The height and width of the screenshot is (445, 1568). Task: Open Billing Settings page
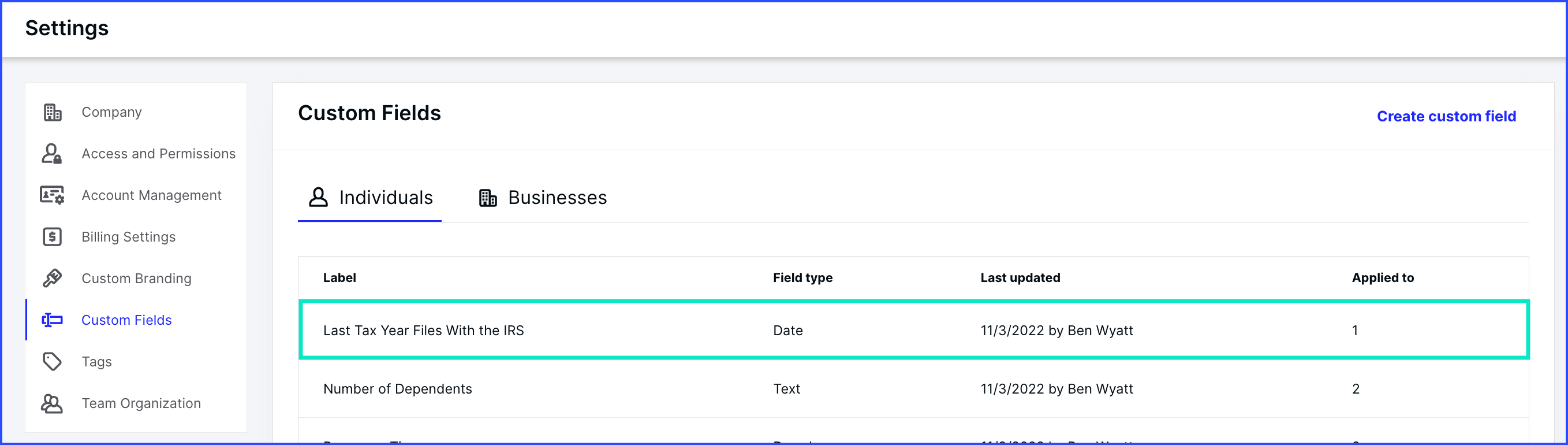[128, 236]
